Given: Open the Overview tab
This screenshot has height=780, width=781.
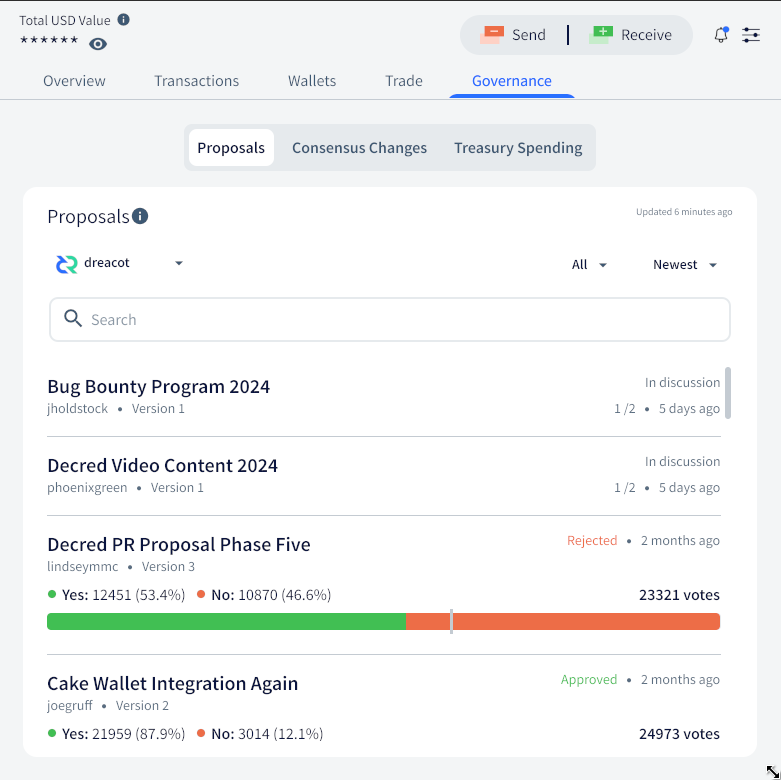Looking at the screenshot, I should click(x=74, y=81).
